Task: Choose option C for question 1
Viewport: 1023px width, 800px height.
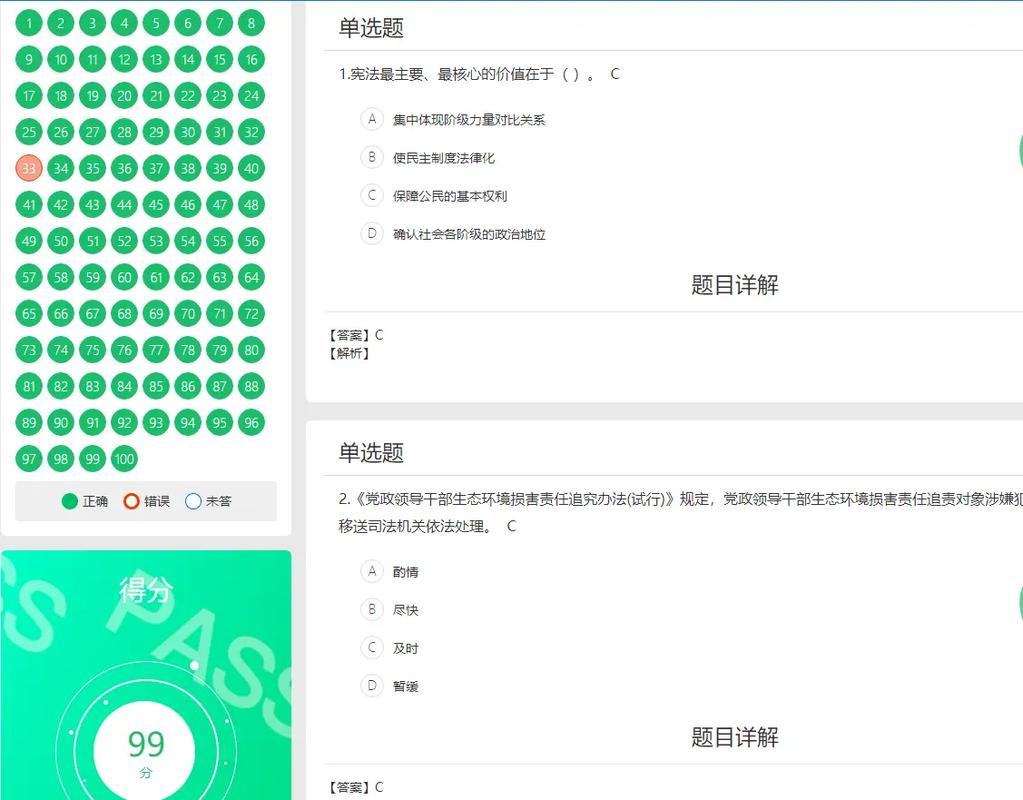Action: pos(372,195)
